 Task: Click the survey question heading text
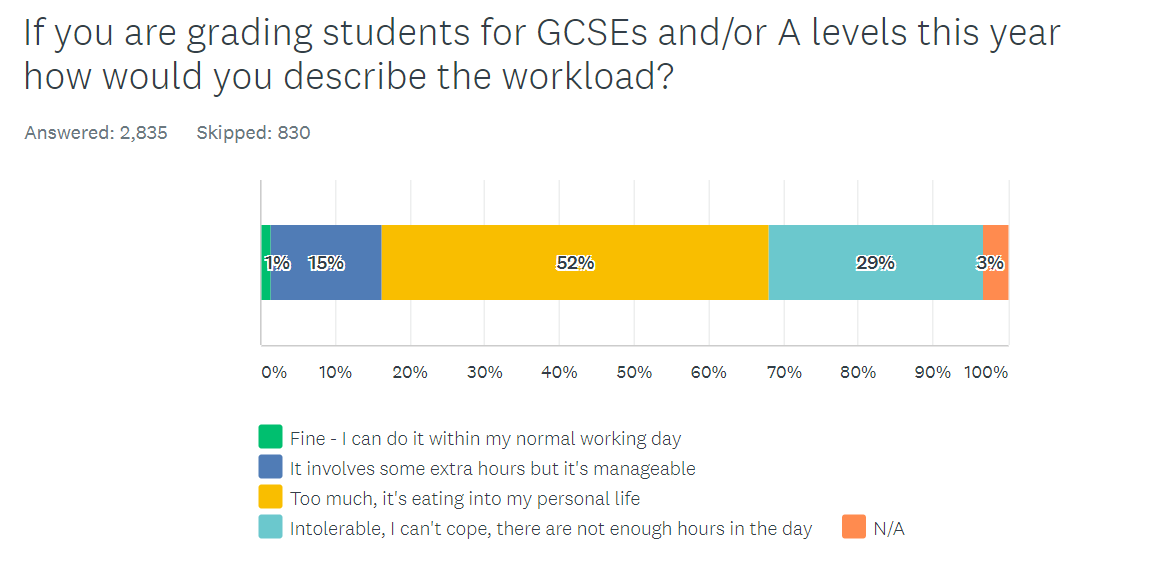click(542, 54)
